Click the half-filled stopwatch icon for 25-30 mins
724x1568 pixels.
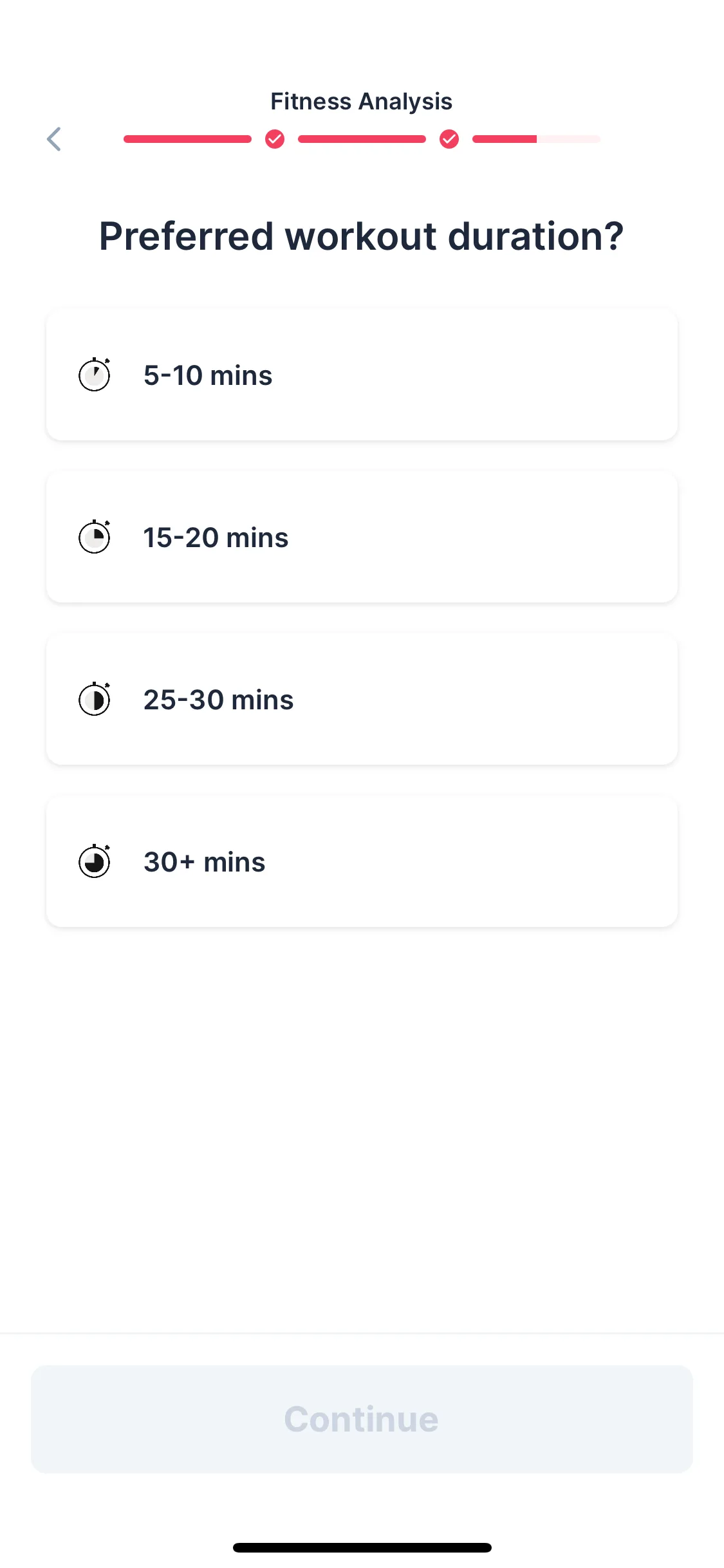pyautogui.click(x=95, y=699)
